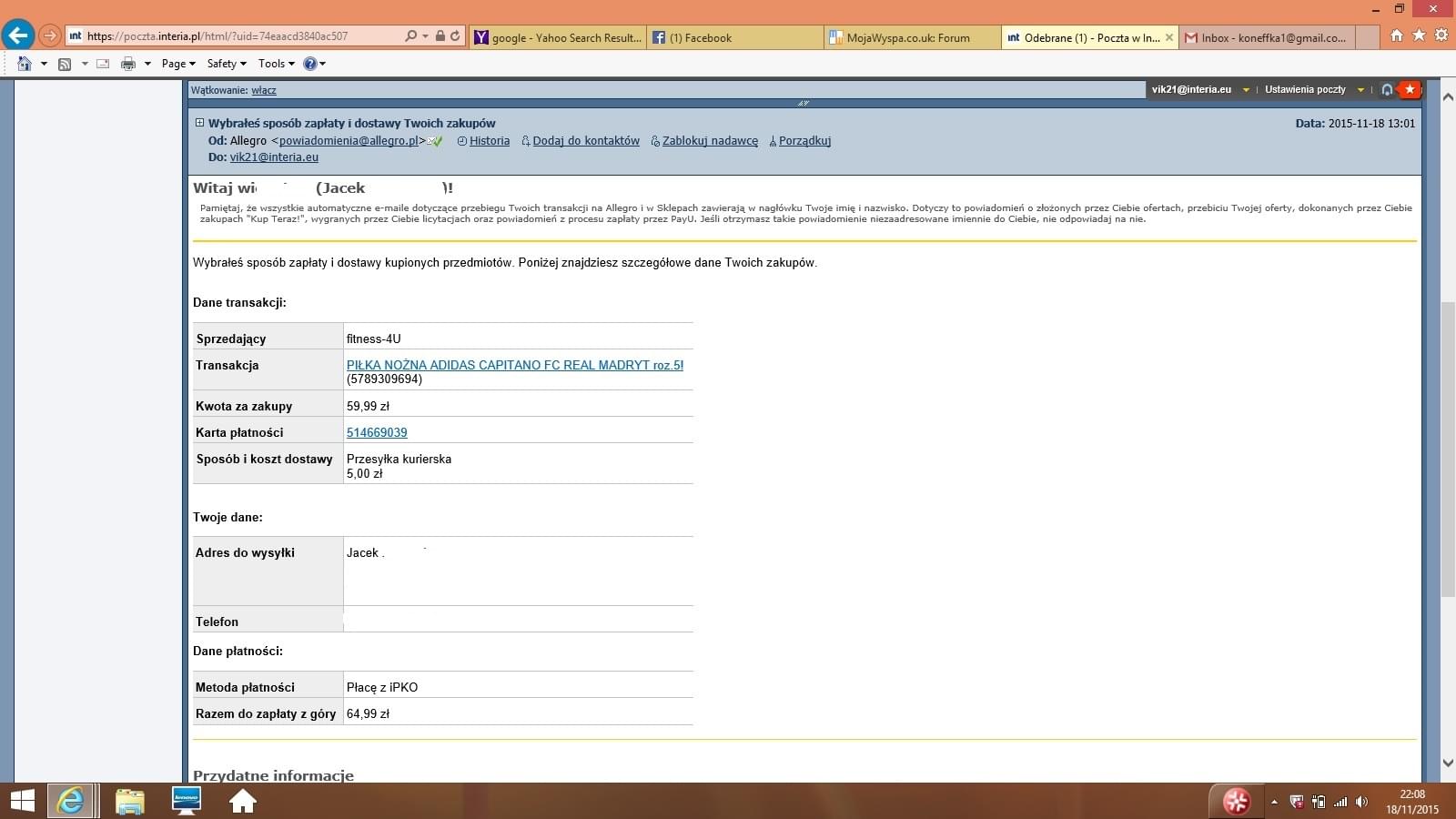The image size is (1456, 819).
Task: Expand the Home button dropdown arrow
Action: [43, 64]
